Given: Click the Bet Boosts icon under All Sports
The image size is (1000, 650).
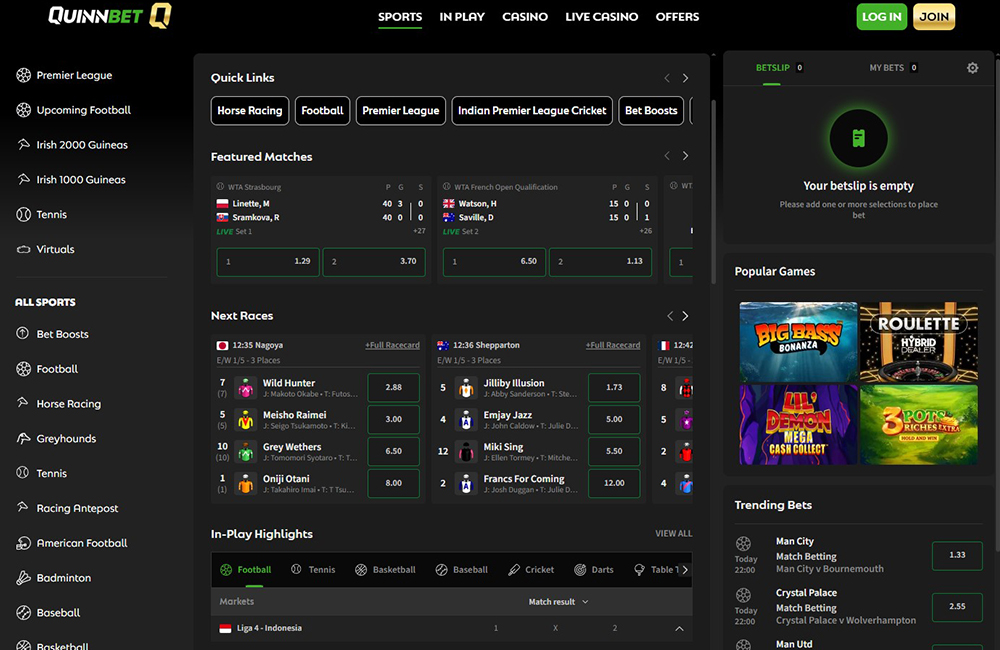Looking at the screenshot, I should (24, 334).
